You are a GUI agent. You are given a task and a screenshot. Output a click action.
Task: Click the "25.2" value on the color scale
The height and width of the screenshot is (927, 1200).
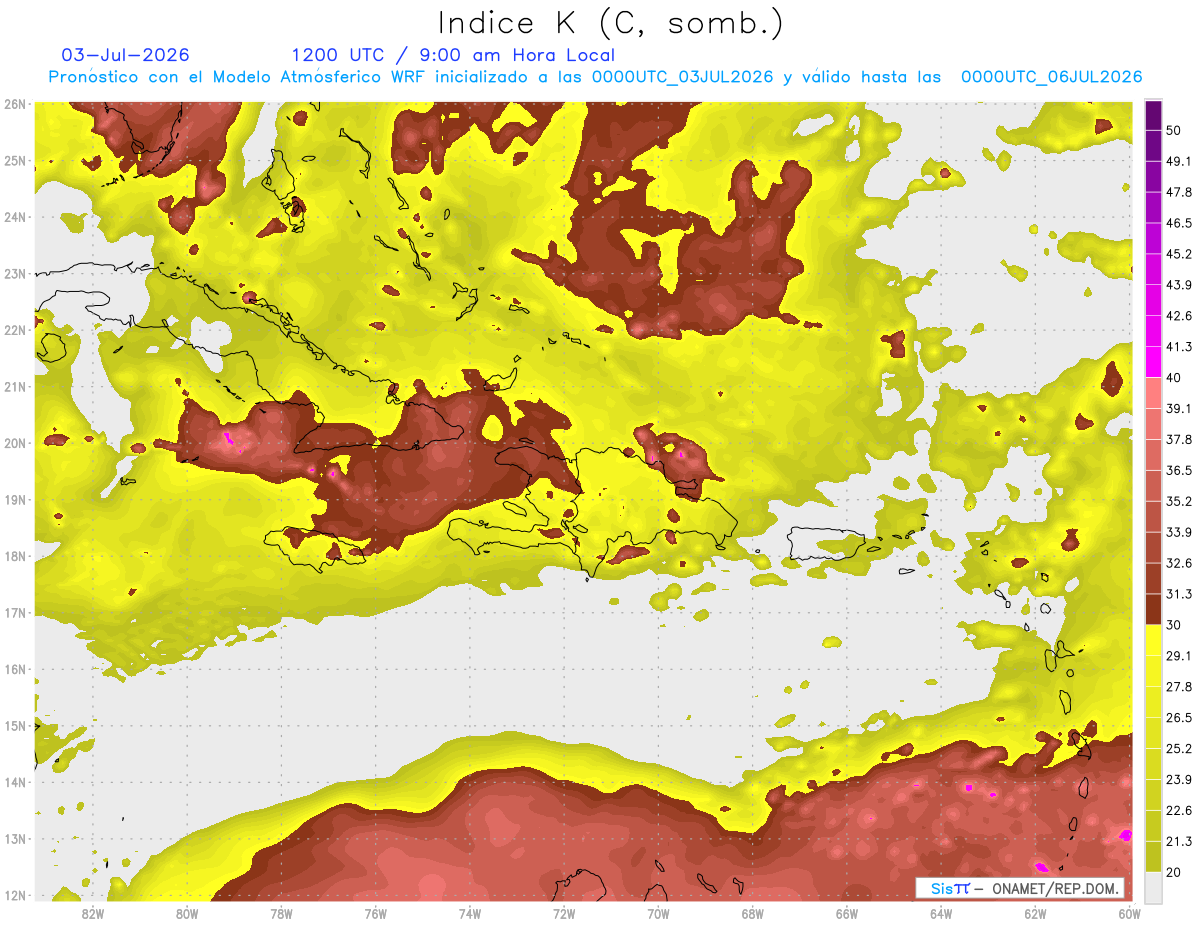(x=1178, y=749)
